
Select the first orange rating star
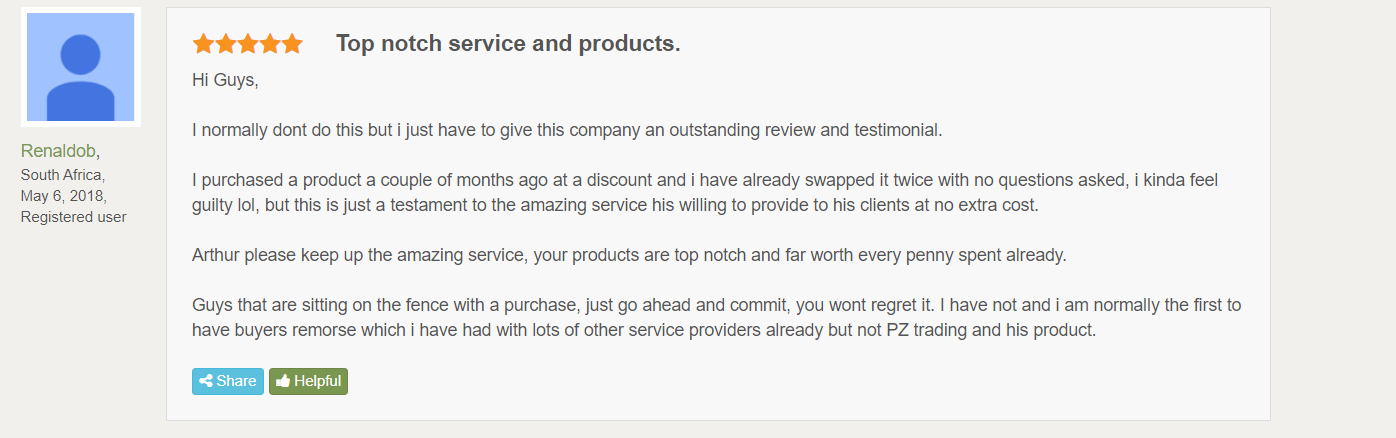(x=203, y=44)
